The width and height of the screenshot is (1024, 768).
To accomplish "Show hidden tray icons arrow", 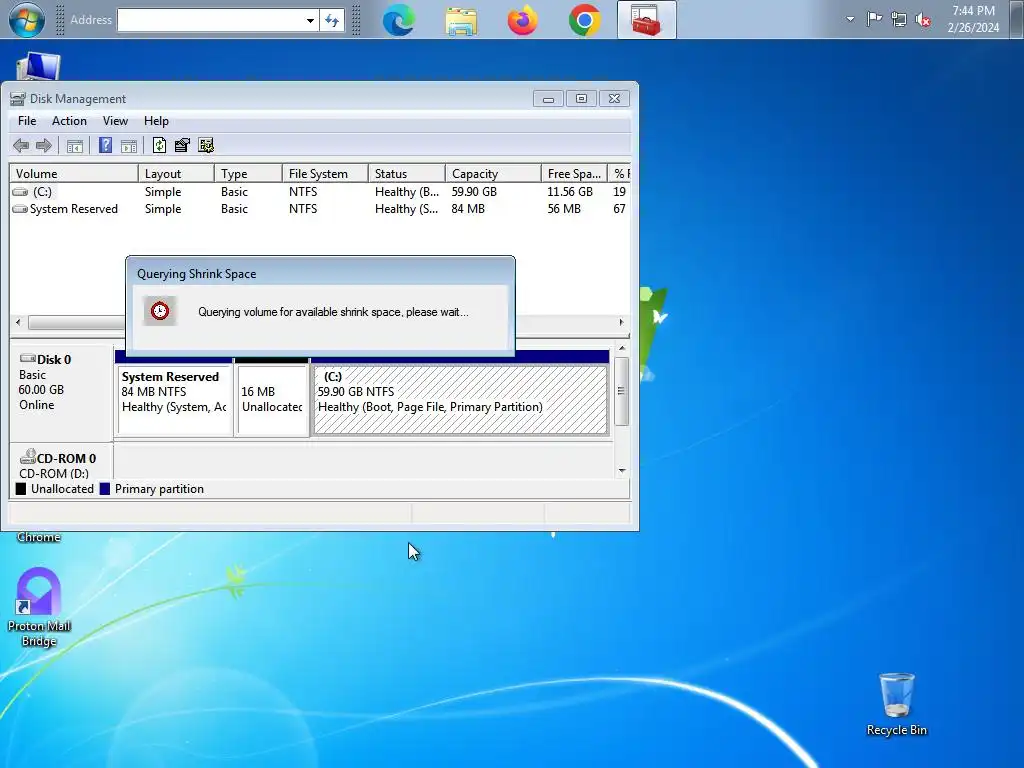I will (x=850, y=19).
